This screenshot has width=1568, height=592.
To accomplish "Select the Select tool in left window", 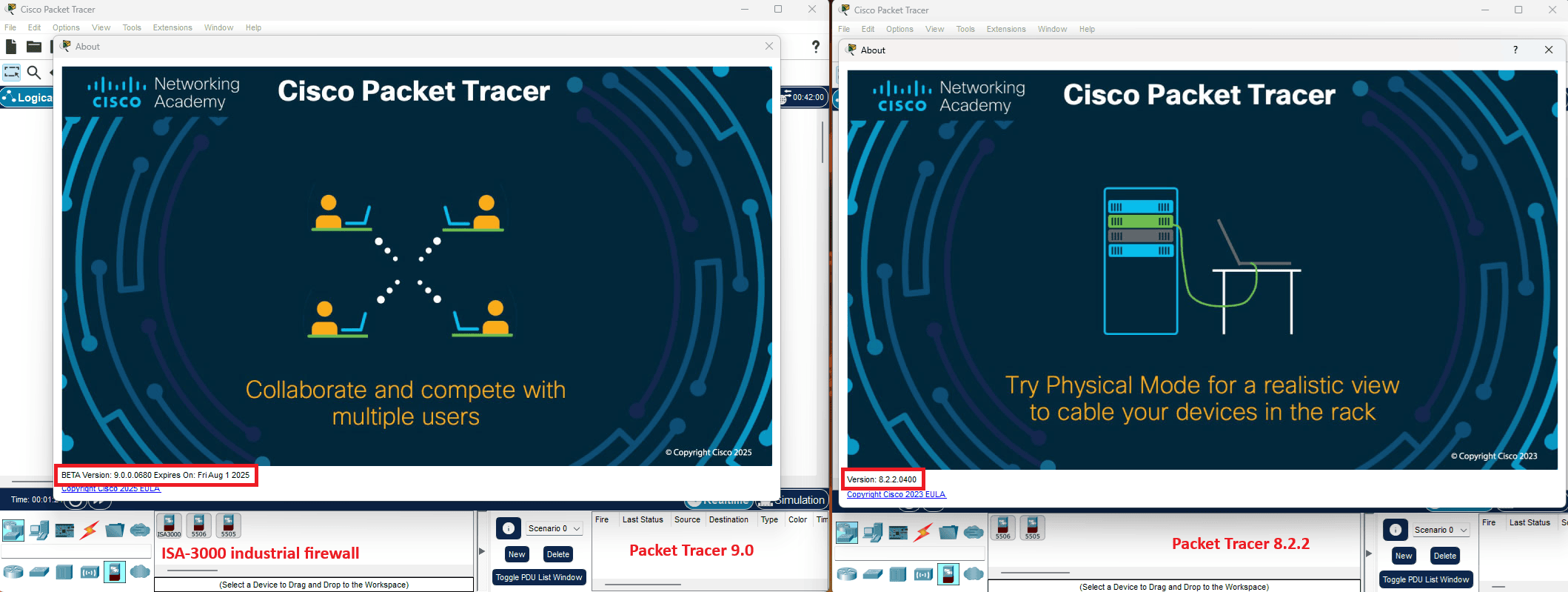I will click(12, 72).
